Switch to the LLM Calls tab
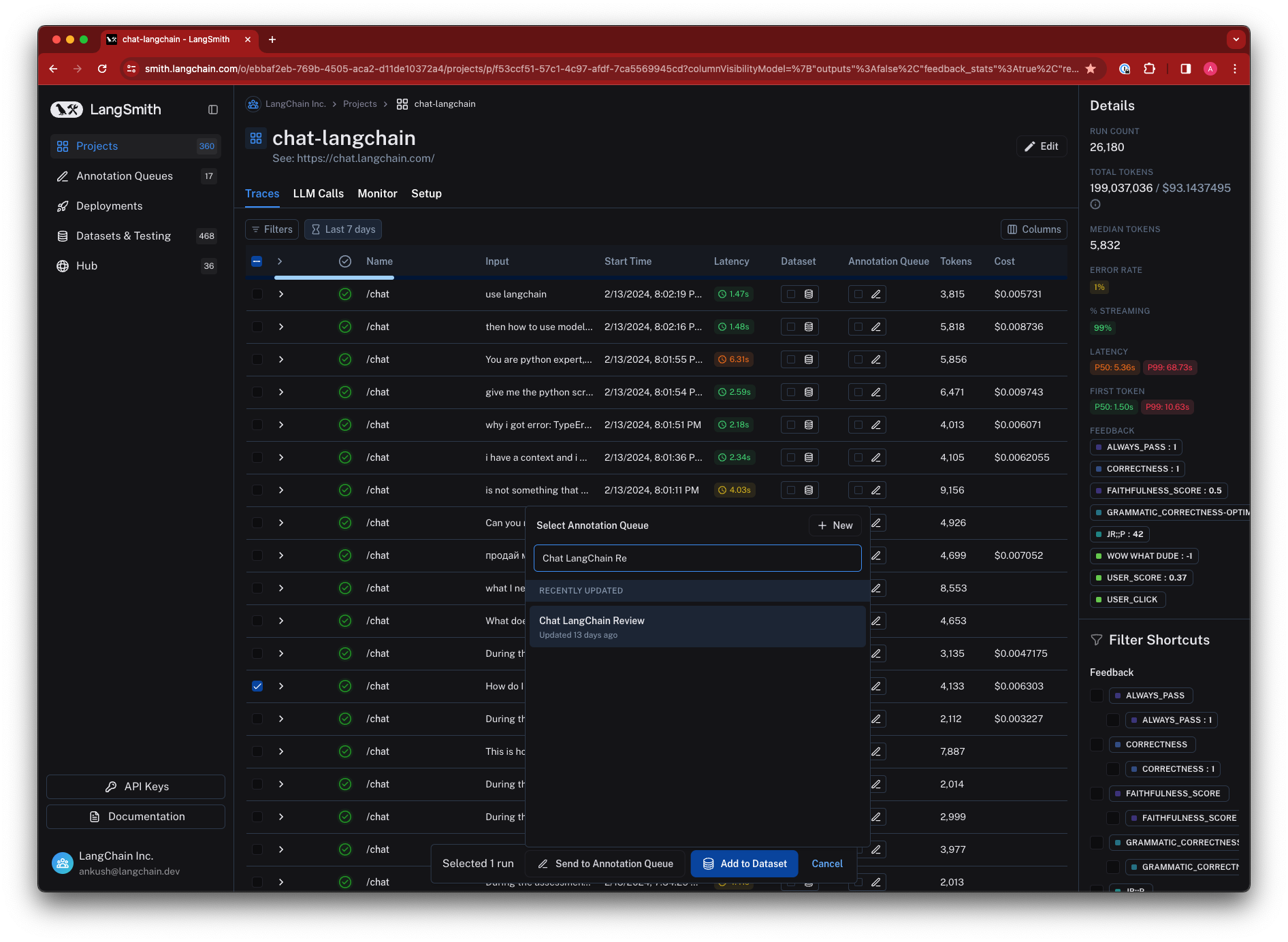 [319, 194]
